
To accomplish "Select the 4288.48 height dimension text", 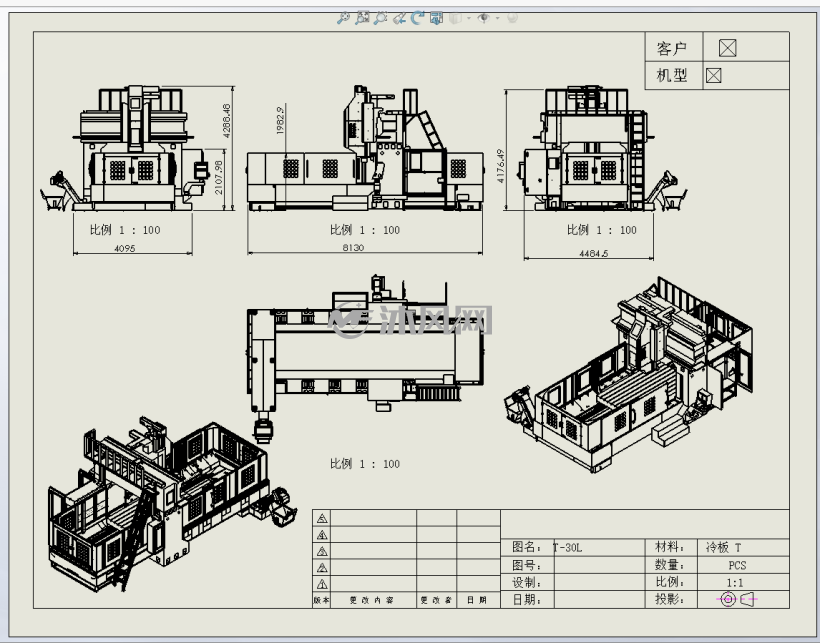I will 226,121.
